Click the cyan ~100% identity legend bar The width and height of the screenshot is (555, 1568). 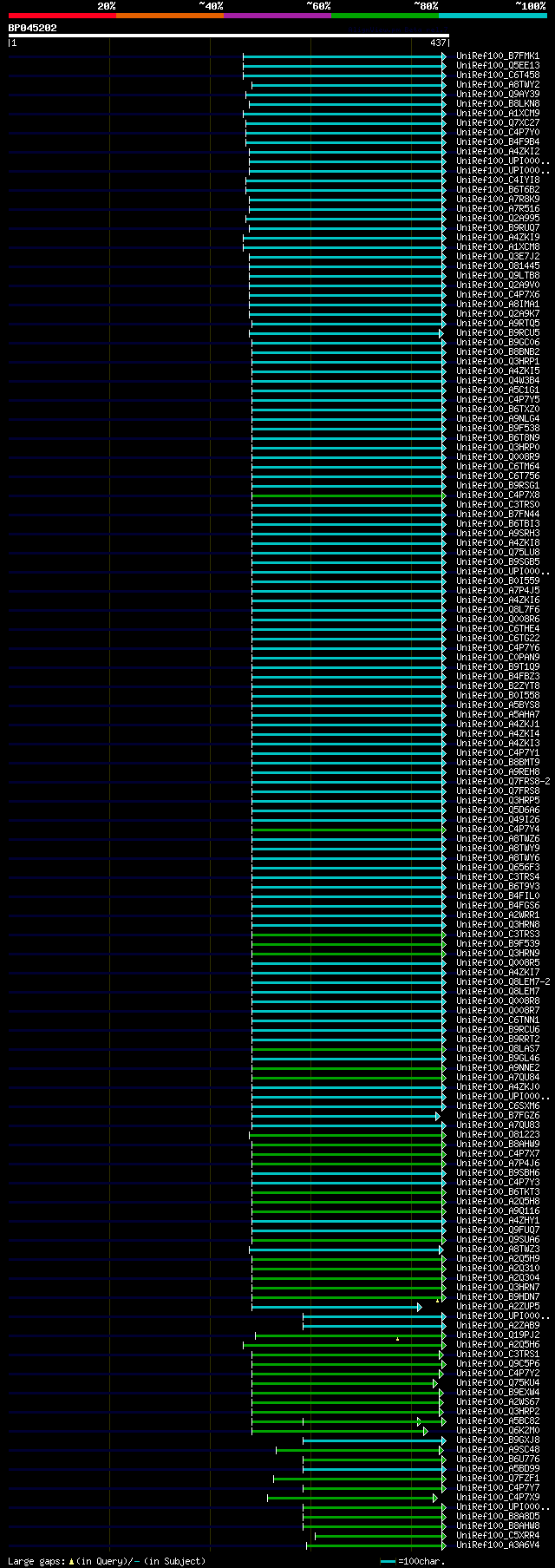pos(493,16)
